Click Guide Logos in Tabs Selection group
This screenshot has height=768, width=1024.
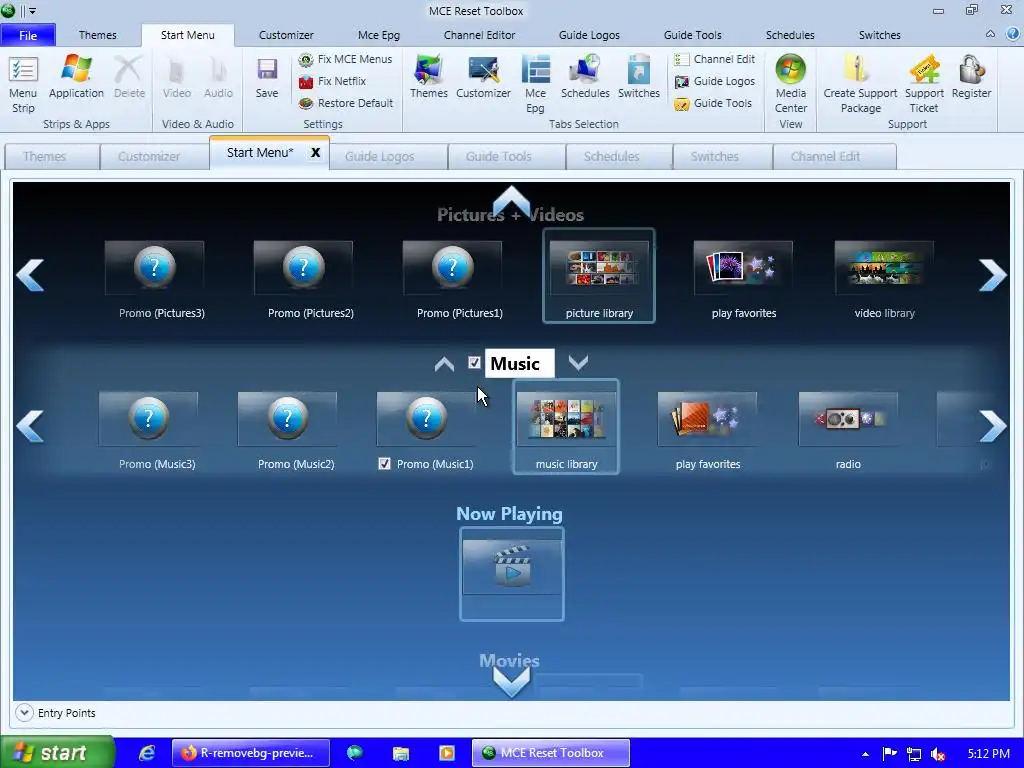click(x=714, y=82)
